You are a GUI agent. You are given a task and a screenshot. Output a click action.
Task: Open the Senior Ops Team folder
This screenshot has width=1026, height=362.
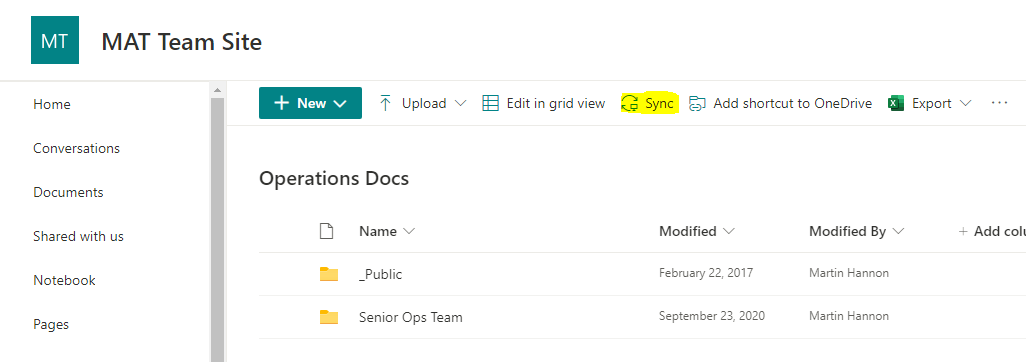[x=410, y=317]
